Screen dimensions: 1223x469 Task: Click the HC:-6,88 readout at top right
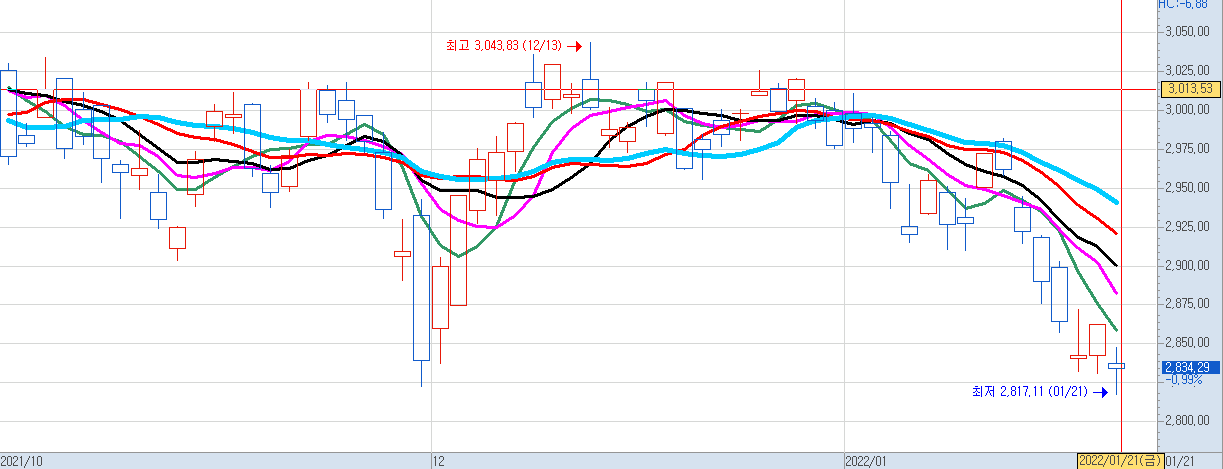(x=1184, y=5)
